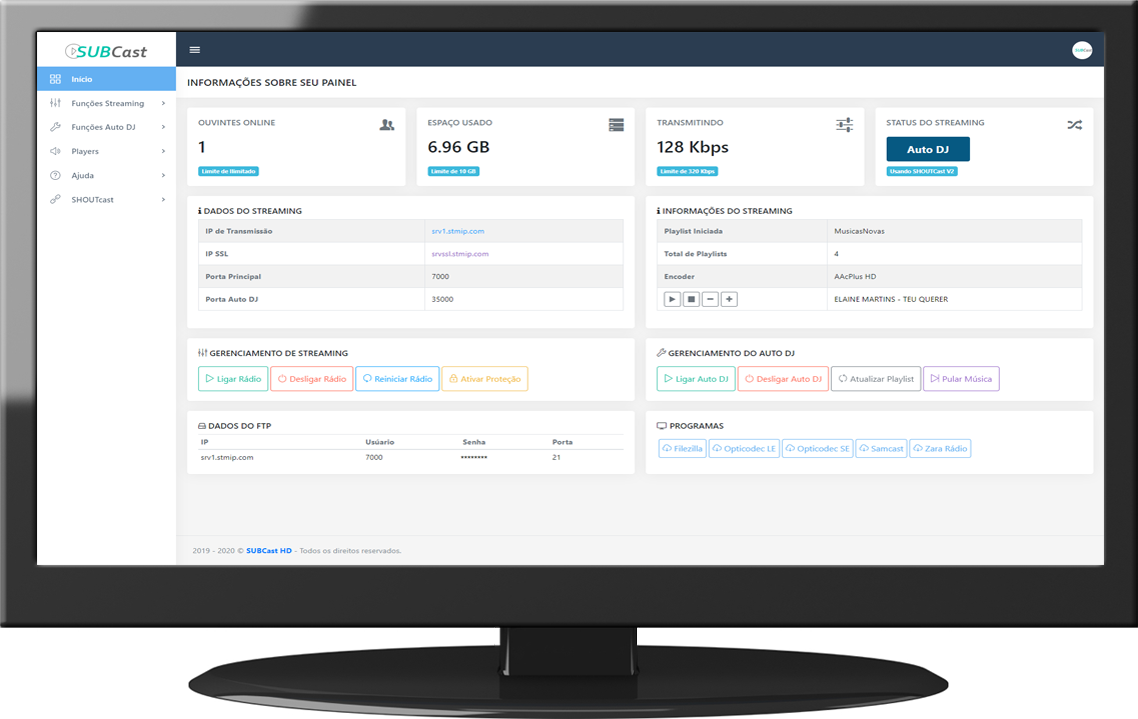This screenshot has width=1138, height=719.
Task: Expand the Funções Streaming menu
Action: [x=107, y=103]
